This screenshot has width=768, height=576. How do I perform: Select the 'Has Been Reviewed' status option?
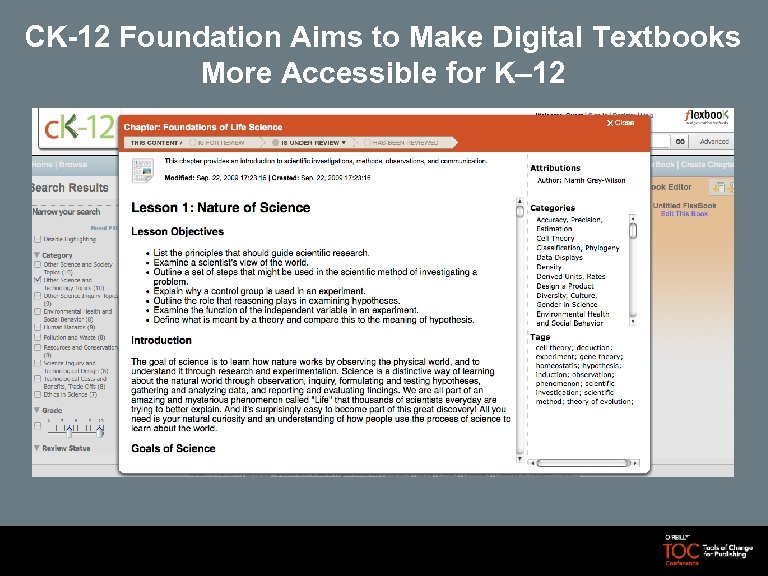pos(402,143)
